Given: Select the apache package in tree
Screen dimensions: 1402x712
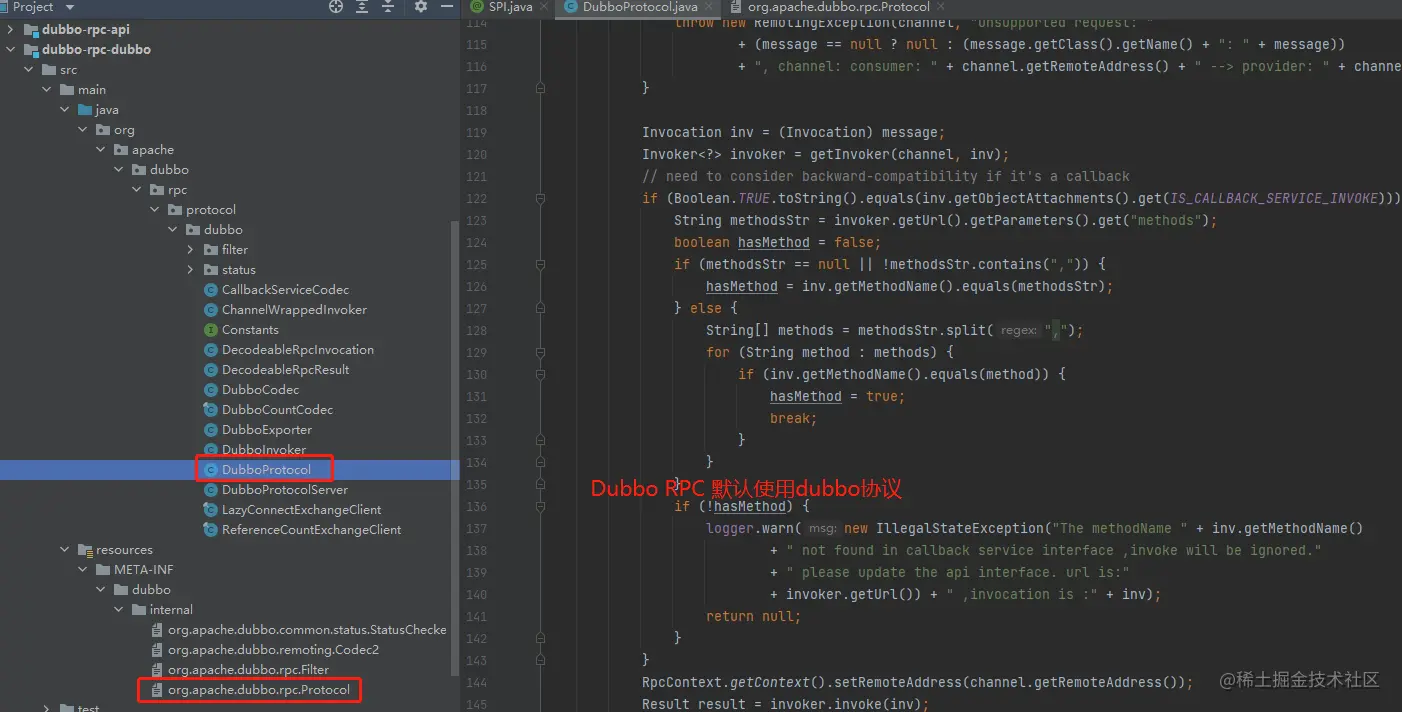Looking at the screenshot, I should point(152,150).
